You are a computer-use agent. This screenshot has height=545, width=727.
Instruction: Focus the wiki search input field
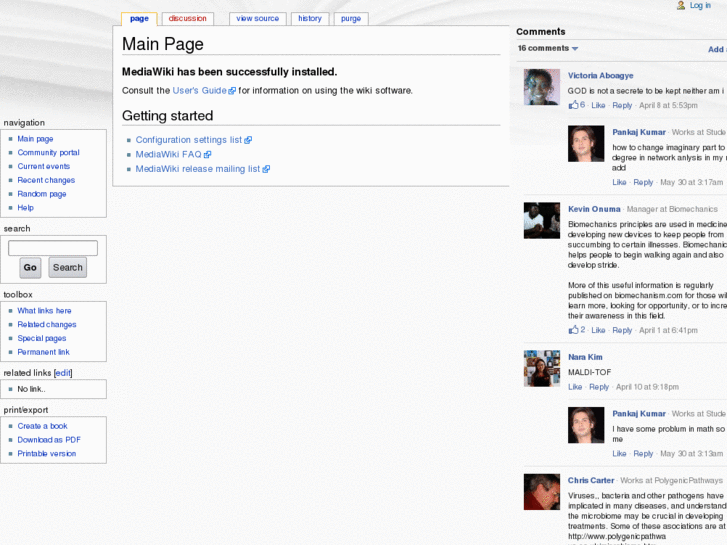click(x=53, y=248)
